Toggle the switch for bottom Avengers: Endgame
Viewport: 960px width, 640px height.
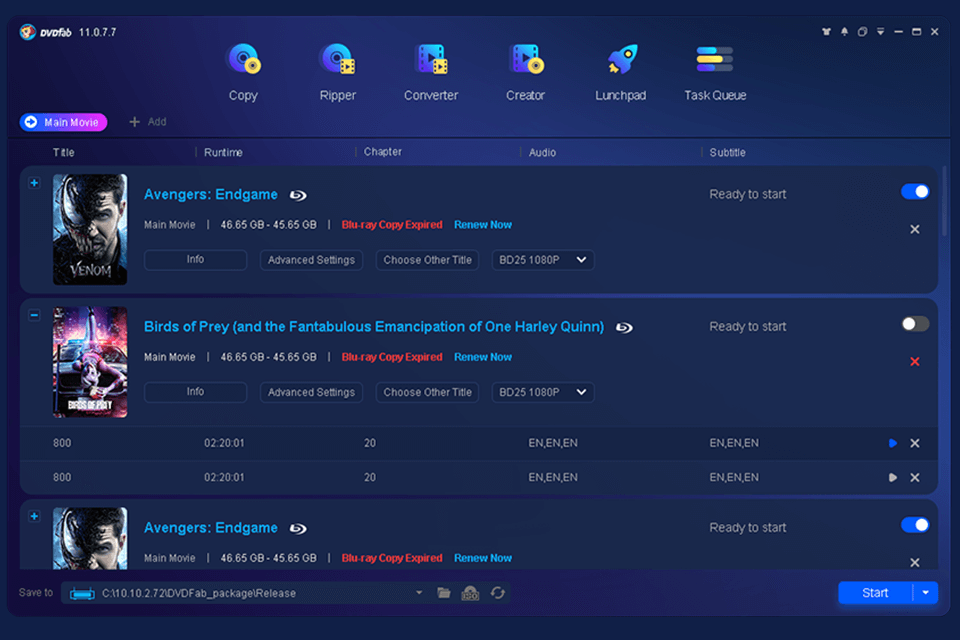pos(914,524)
